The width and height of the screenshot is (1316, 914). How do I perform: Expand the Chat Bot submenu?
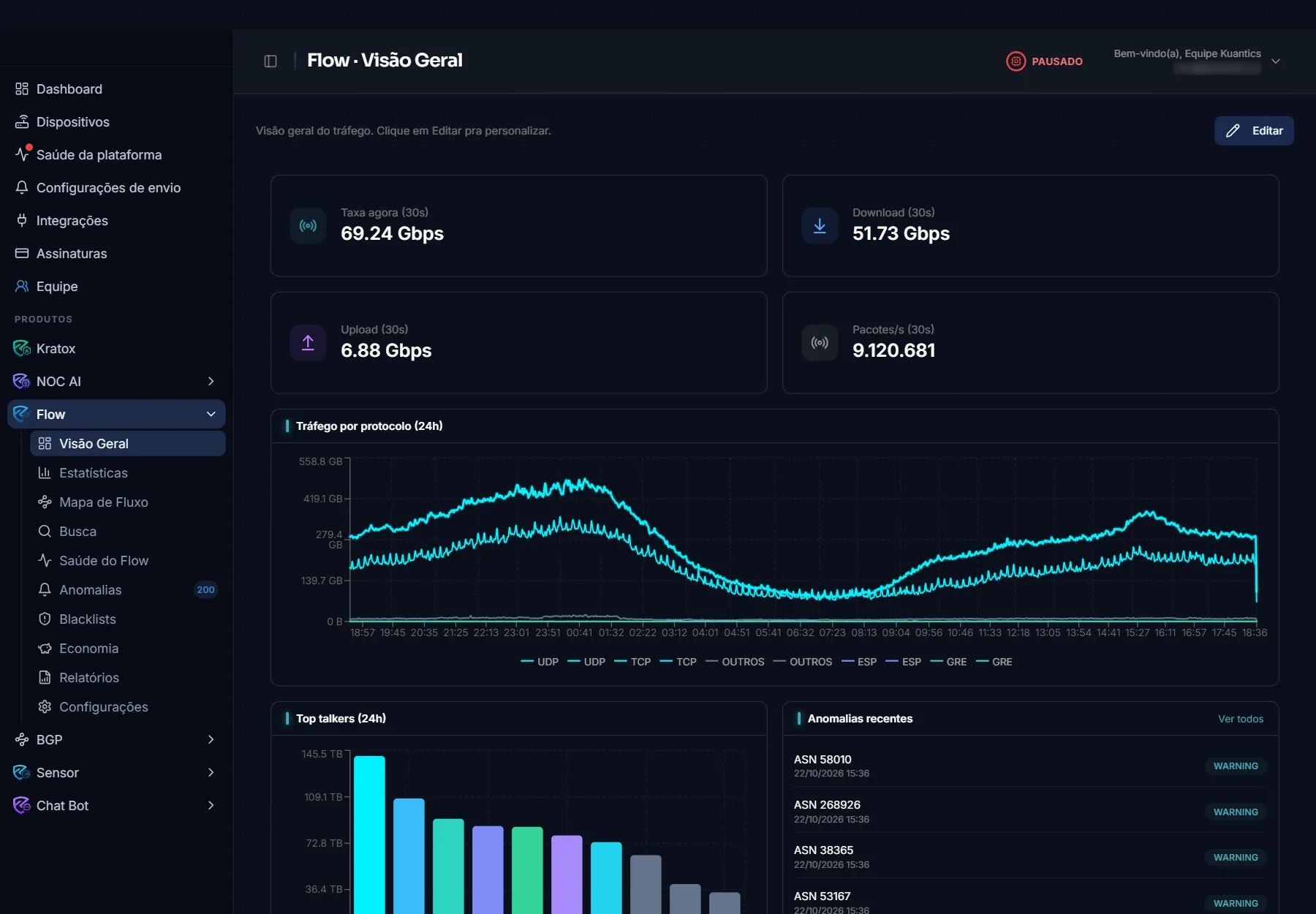pyautogui.click(x=211, y=806)
